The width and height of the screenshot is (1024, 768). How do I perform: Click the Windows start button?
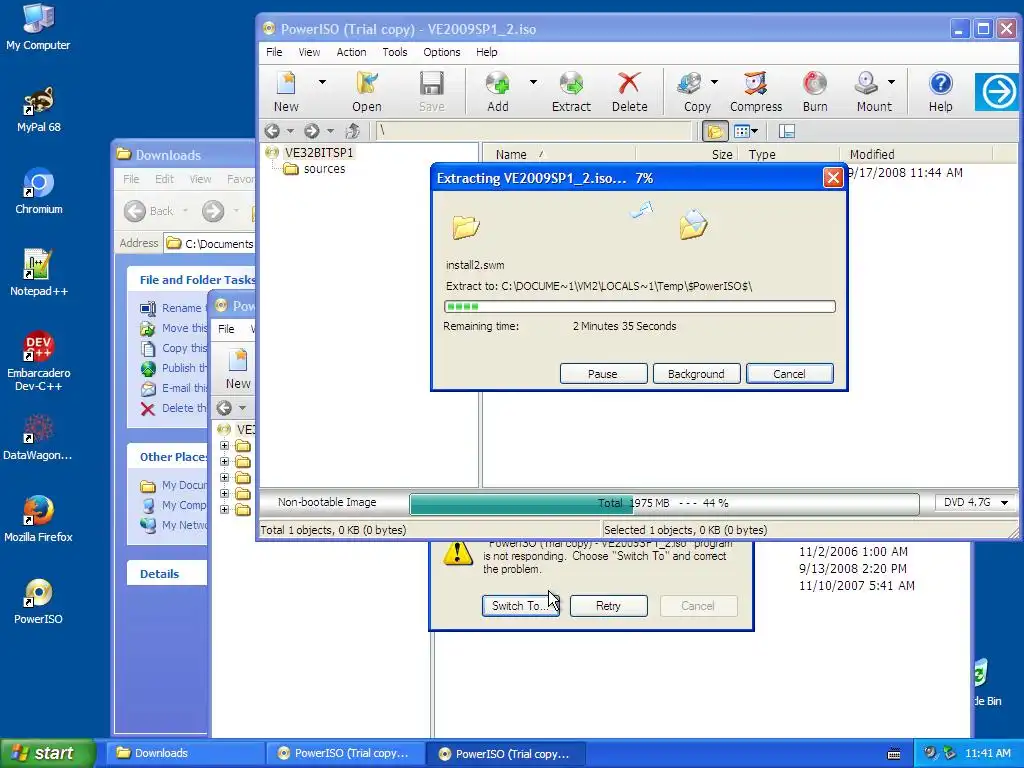48,753
